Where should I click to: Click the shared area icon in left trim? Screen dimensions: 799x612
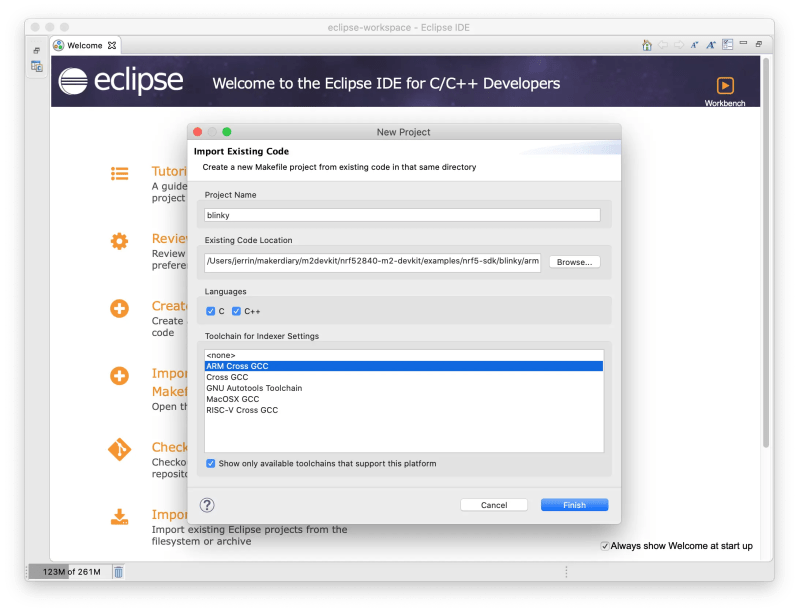37,66
